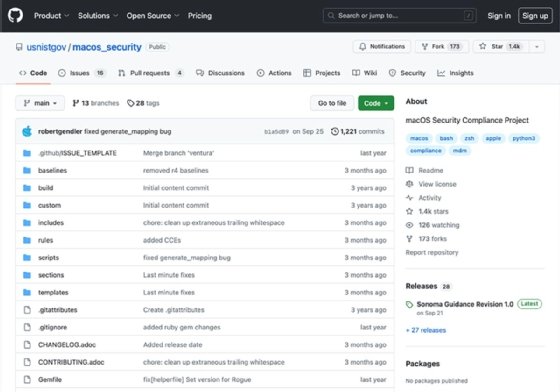The image size is (560, 392).
Task: Click the .gitattributes file icon
Action: point(27,310)
